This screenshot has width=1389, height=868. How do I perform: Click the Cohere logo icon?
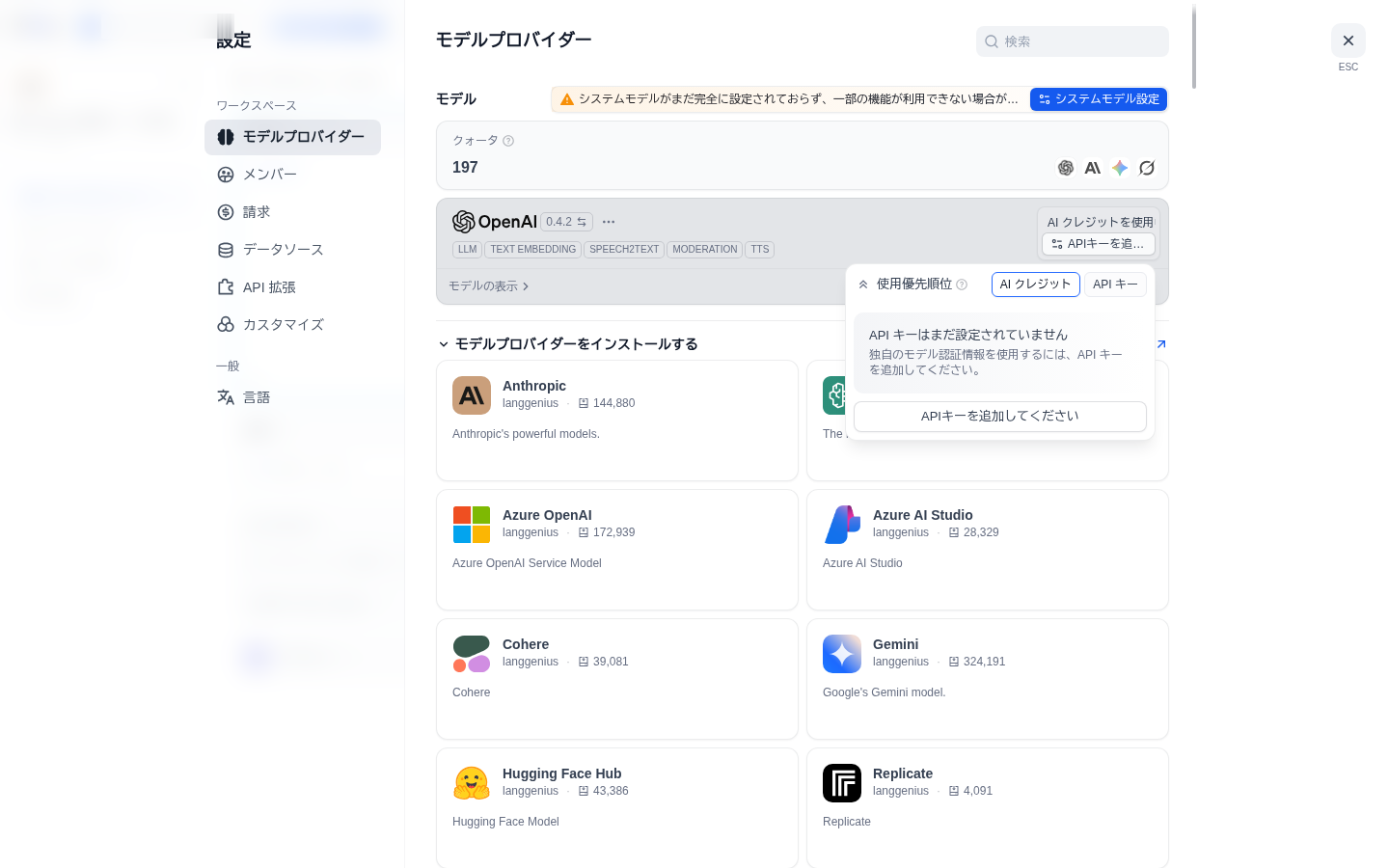click(x=472, y=654)
